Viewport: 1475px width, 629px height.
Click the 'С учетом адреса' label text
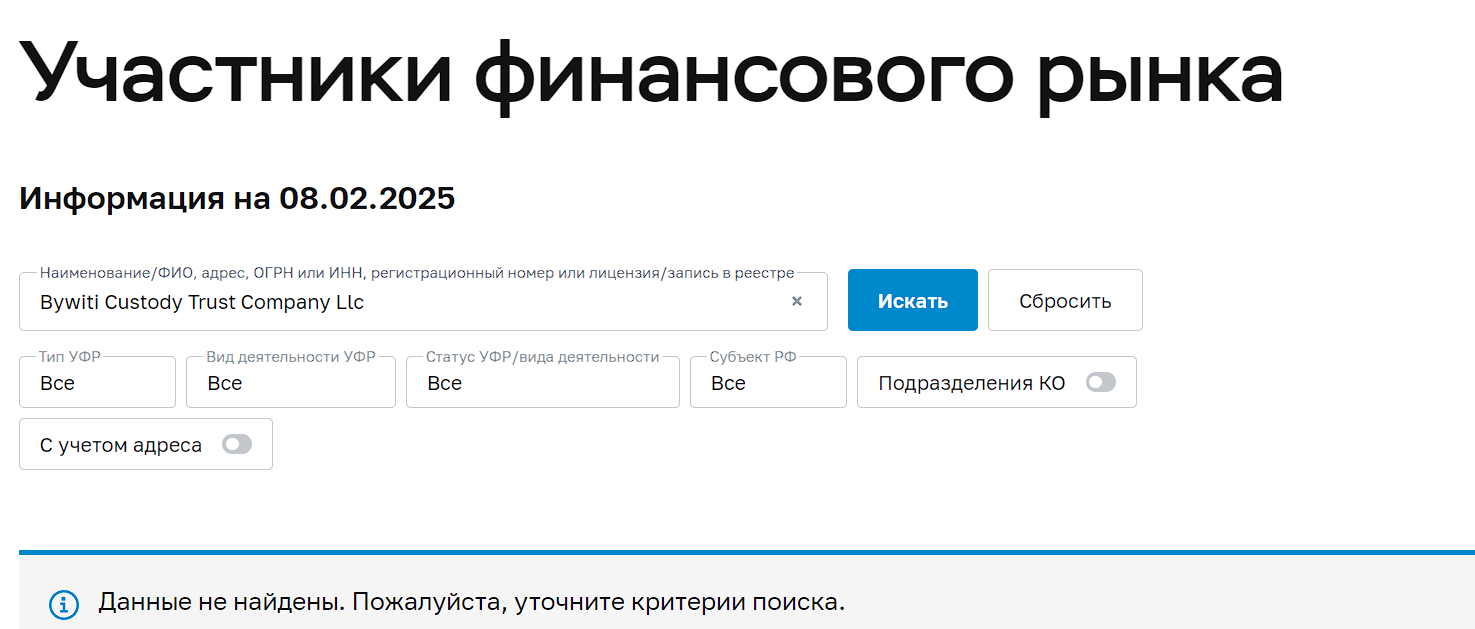tap(121, 445)
